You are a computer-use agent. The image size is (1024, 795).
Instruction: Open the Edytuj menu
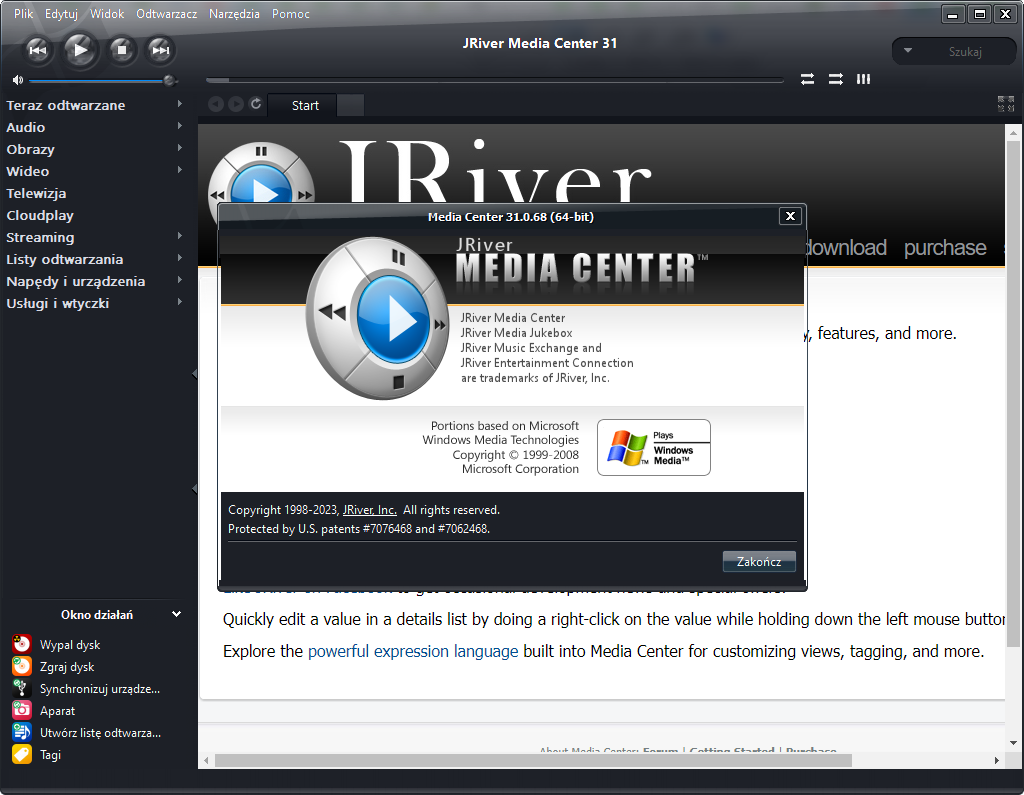coord(61,14)
